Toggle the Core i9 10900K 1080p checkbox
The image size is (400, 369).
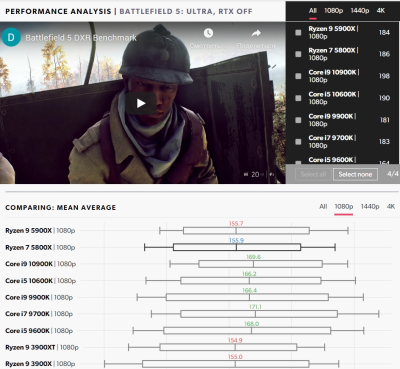298,76
